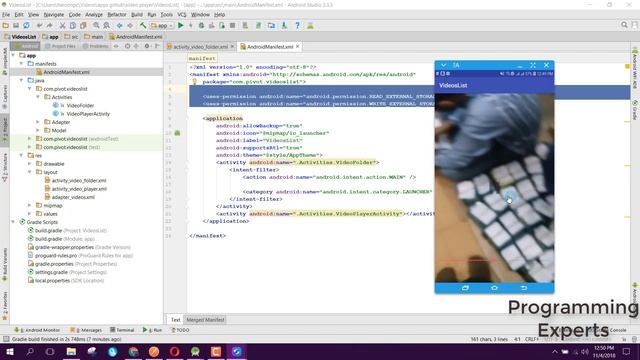Click the Paste icon in toolbar

point(83,25)
